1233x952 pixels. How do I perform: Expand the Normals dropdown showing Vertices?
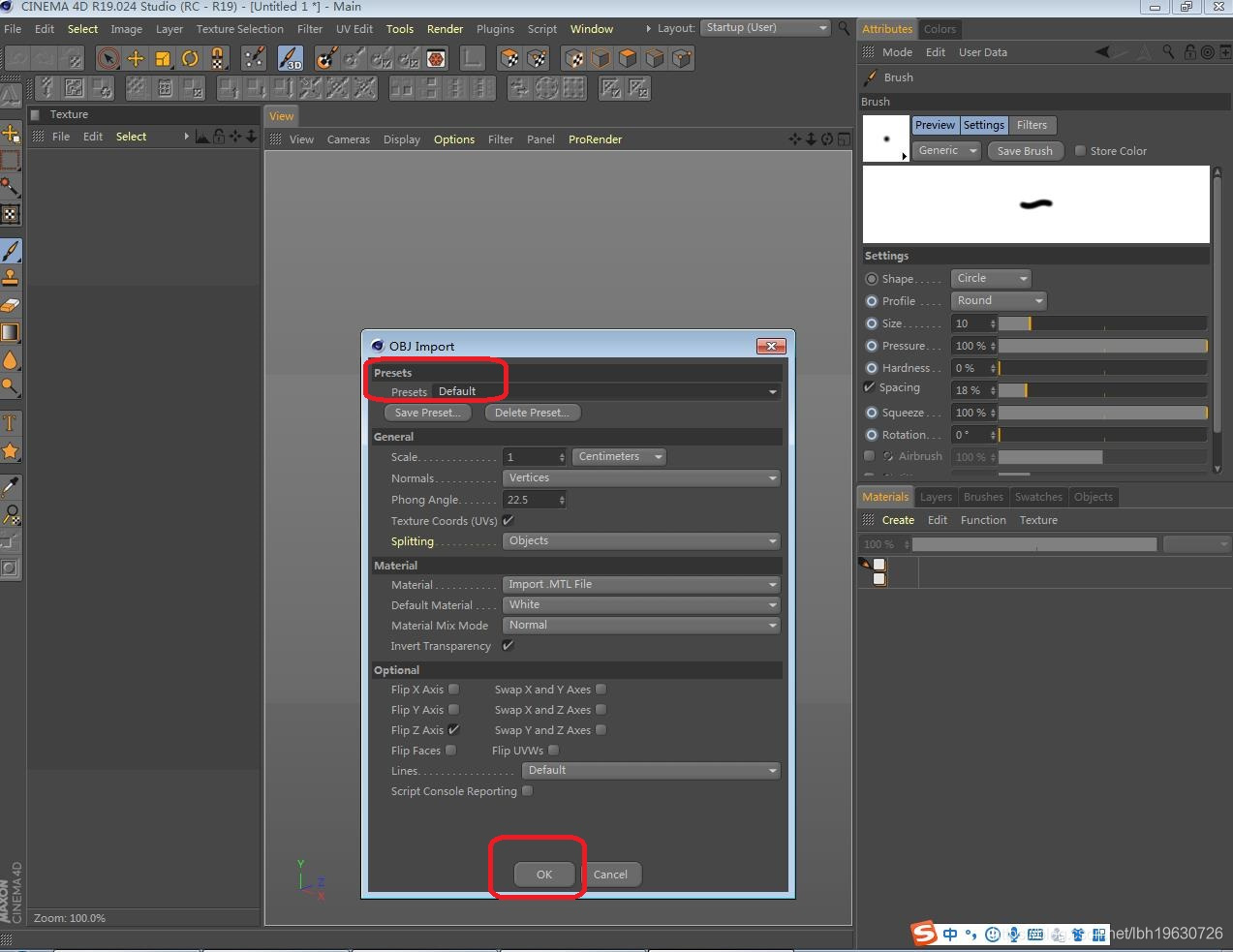[x=641, y=478]
